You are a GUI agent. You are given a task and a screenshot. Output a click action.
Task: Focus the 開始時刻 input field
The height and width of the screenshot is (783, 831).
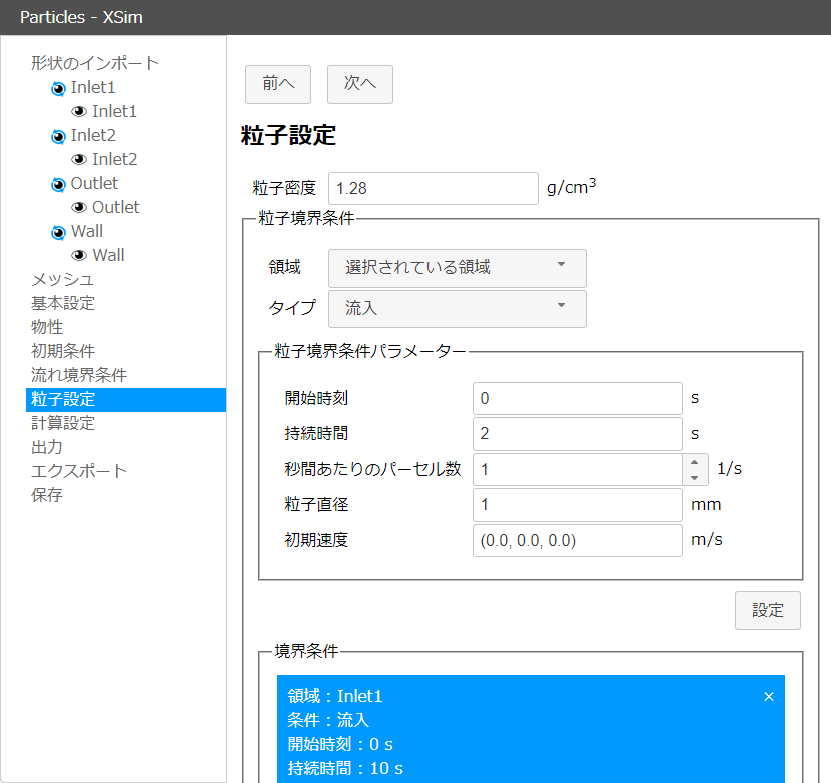point(578,398)
